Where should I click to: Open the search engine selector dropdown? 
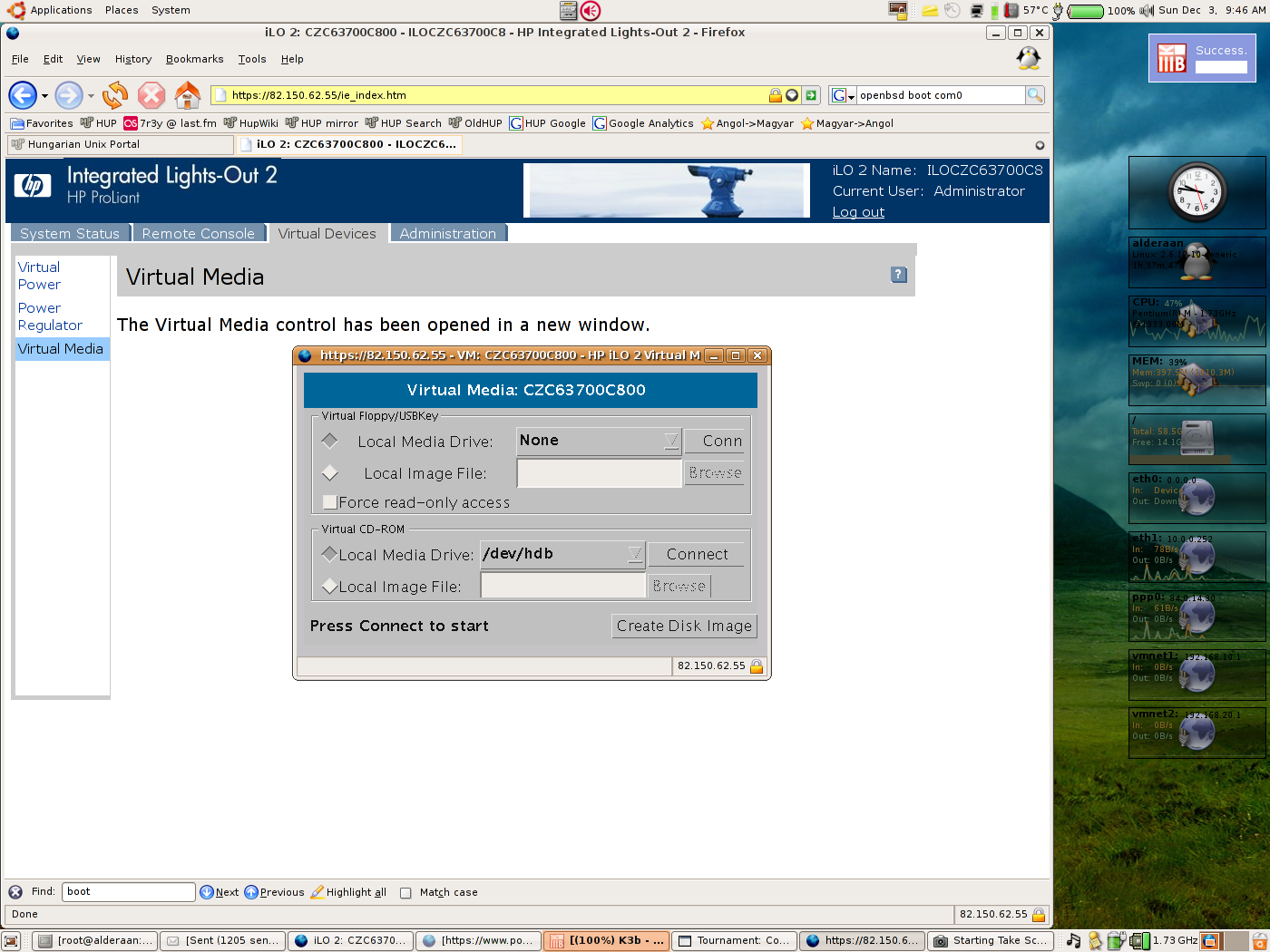click(x=844, y=95)
